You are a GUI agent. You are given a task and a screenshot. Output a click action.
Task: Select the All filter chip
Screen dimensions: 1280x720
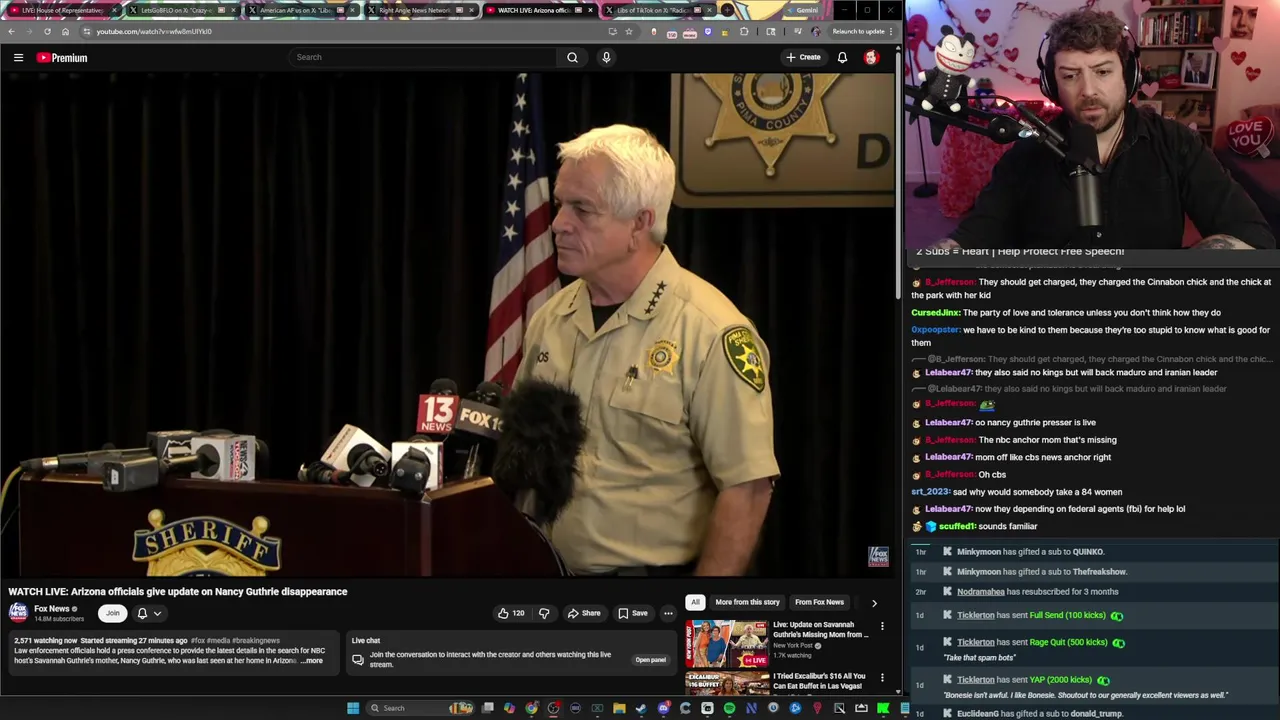click(x=695, y=602)
